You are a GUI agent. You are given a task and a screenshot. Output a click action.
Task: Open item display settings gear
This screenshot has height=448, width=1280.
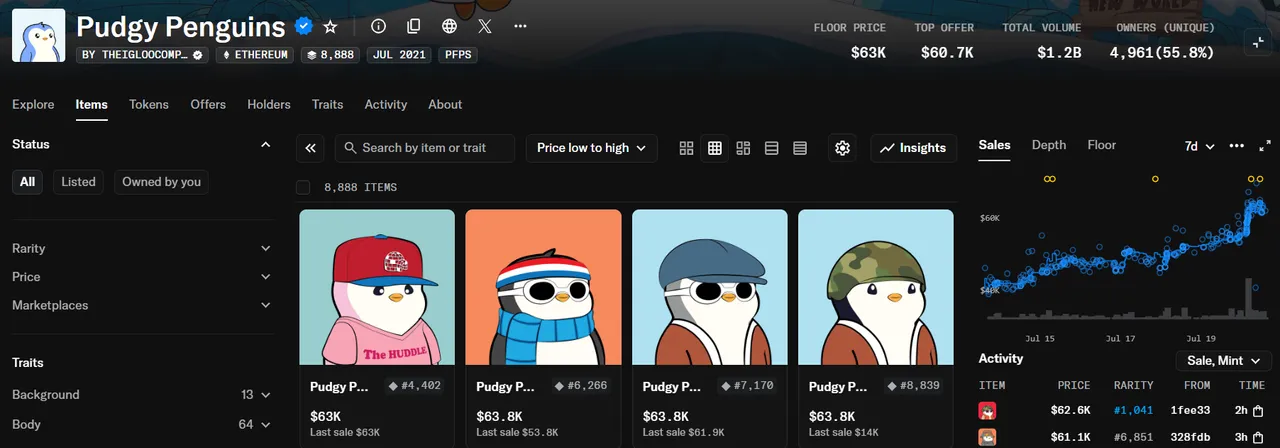pyautogui.click(x=842, y=148)
